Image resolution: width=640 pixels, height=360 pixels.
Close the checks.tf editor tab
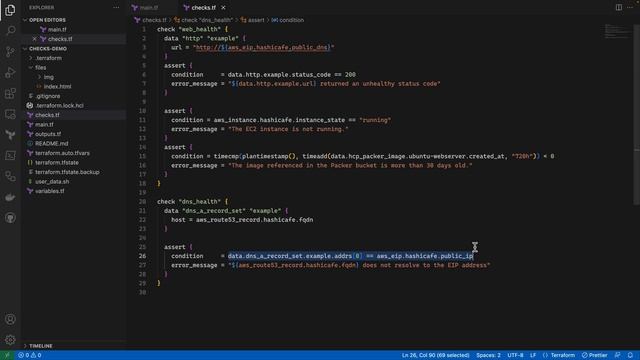click(x=223, y=7)
